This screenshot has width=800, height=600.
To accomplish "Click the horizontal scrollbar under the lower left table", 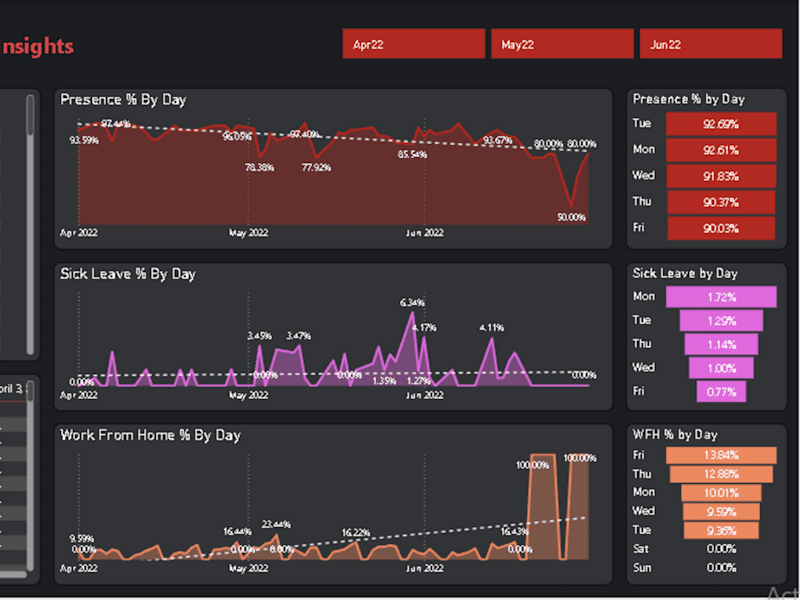I will tap(13, 574).
